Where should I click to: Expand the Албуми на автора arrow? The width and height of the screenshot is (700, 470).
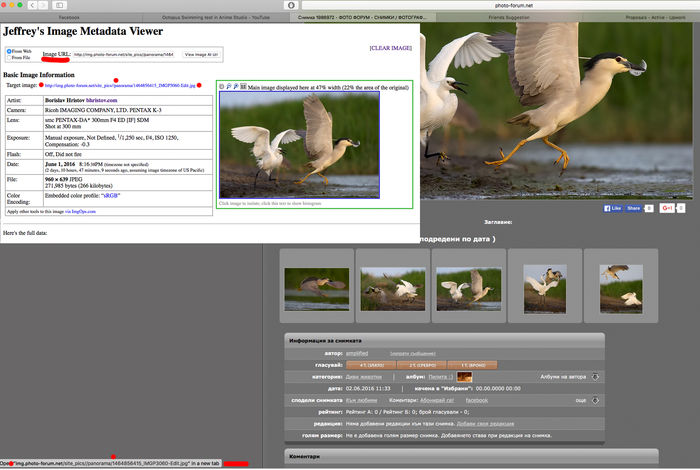(x=595, y=376)
